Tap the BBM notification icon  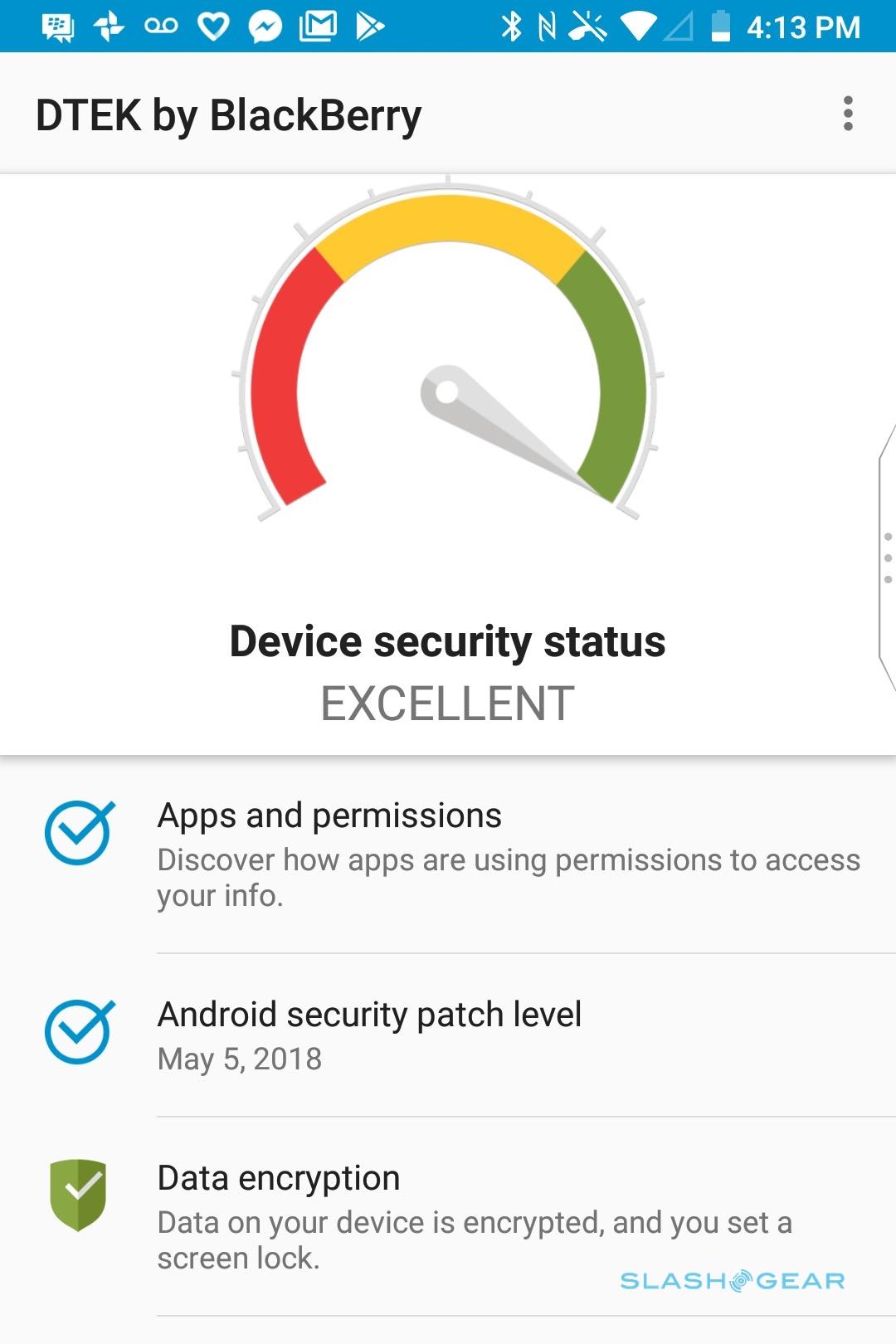pyautogui.click(x=57, y=27)
